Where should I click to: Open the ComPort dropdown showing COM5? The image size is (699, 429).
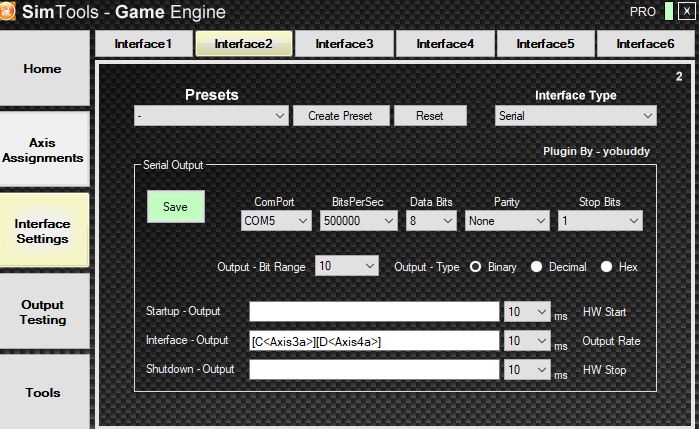(275, 220)
